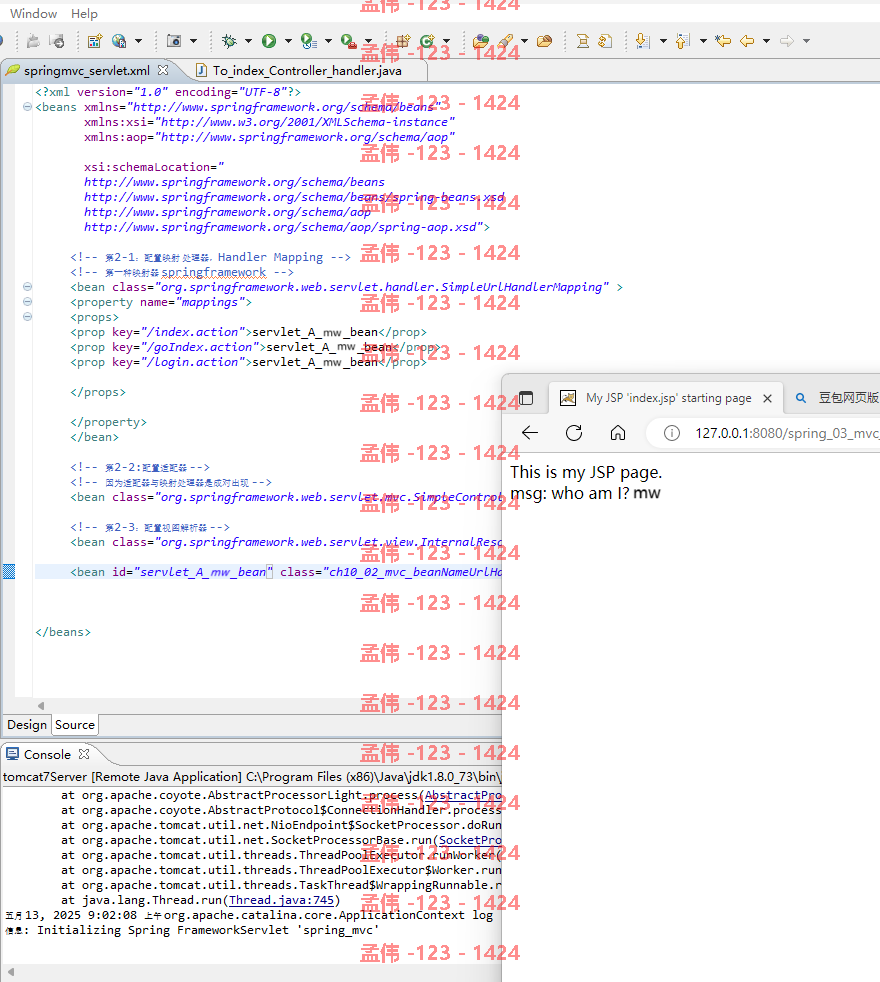Switch to To_index_Controller_handler.java tab
The image size is (880, 982).
point(307,71)
